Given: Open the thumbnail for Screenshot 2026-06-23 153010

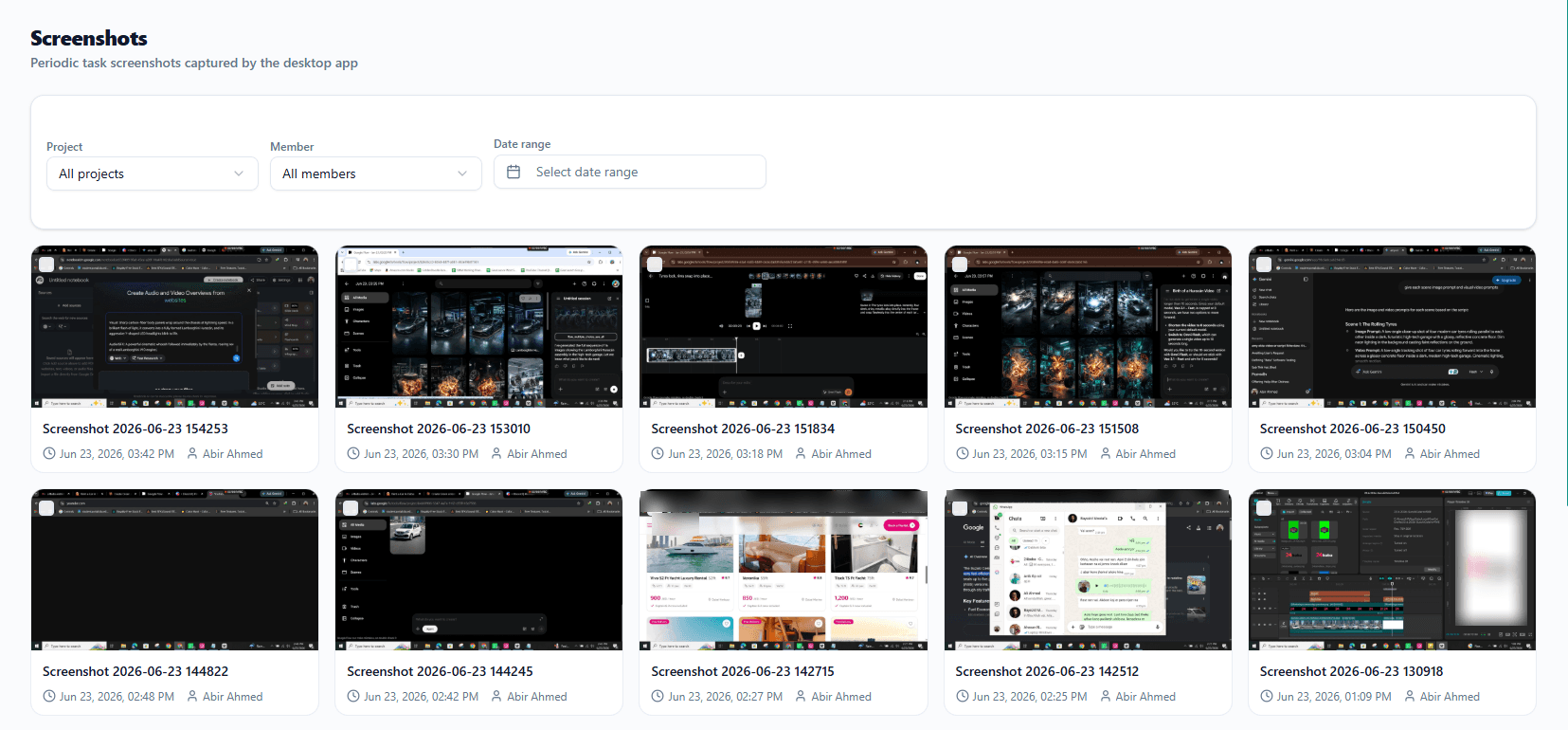Looking at the screenshot, I should (478, 327).
